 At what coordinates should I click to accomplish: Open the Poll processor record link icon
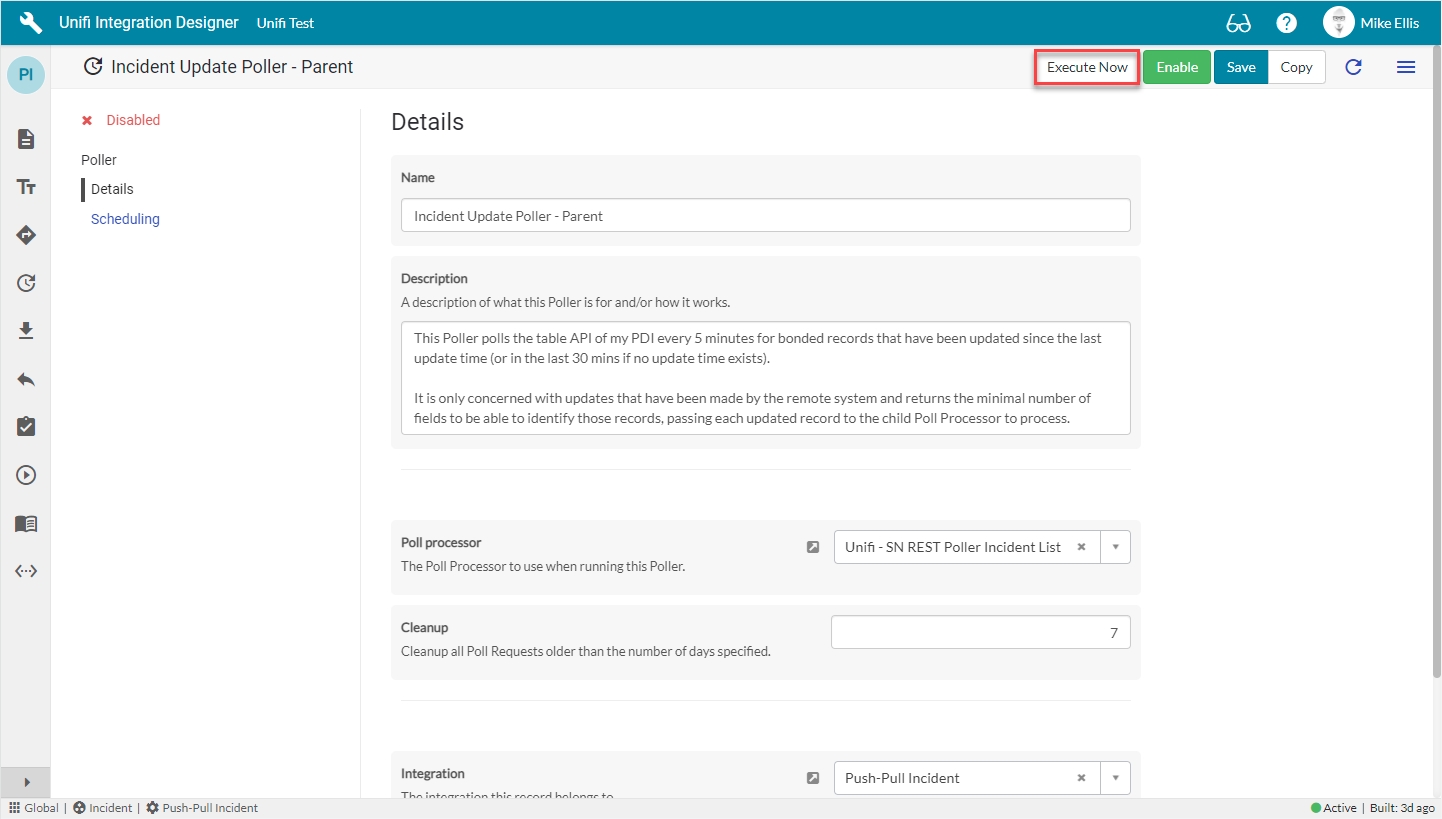(x=813, y=547)
